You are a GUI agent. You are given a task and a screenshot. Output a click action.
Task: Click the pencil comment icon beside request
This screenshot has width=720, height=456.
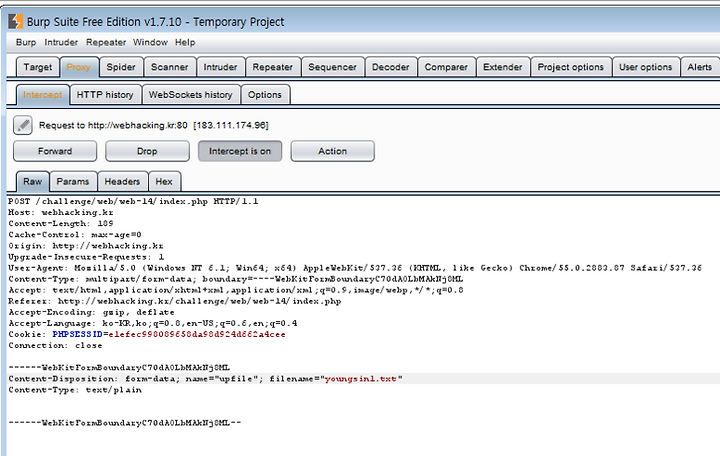coord(22,125)
